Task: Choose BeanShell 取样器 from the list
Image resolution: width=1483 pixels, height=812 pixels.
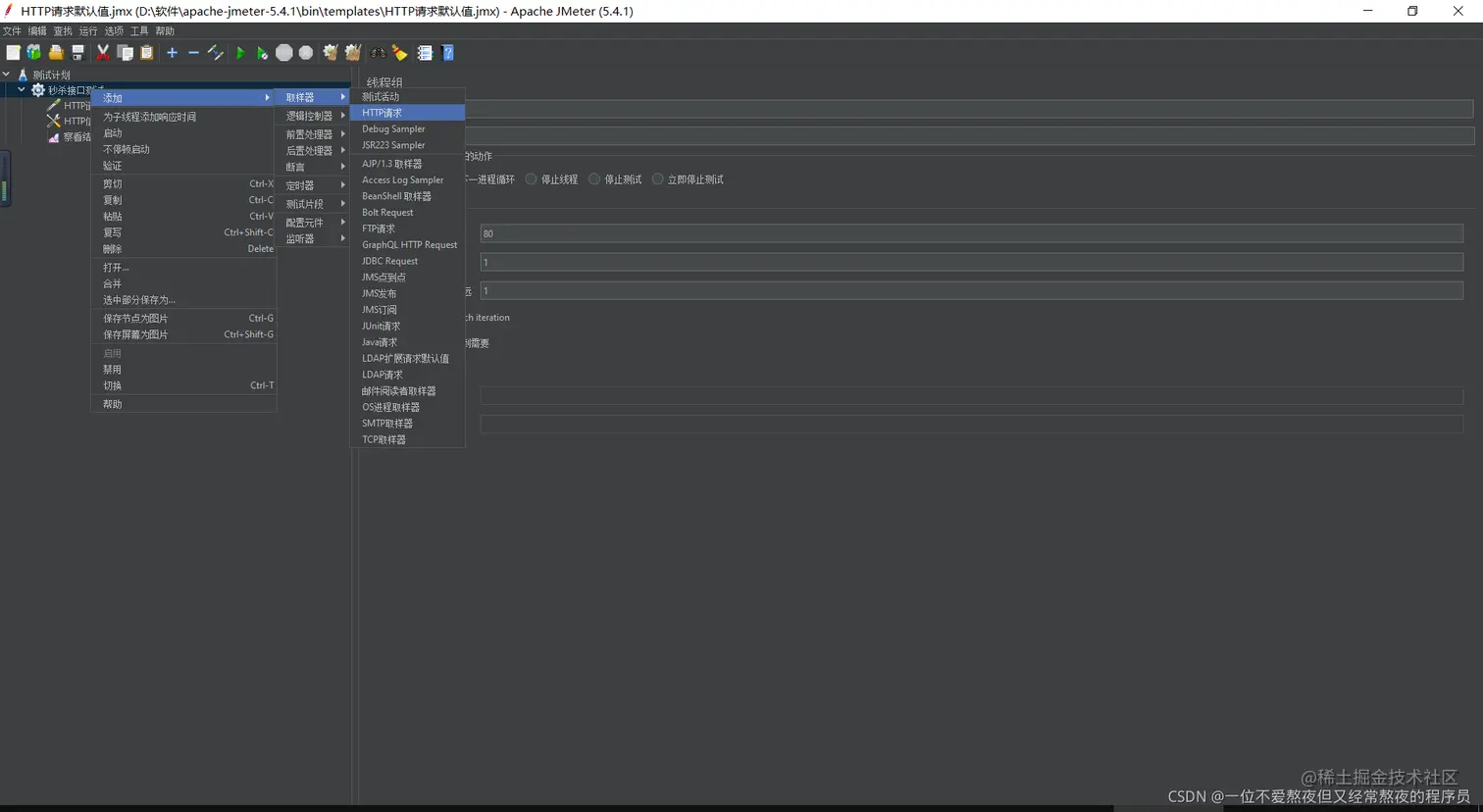Action: point(407,196)
